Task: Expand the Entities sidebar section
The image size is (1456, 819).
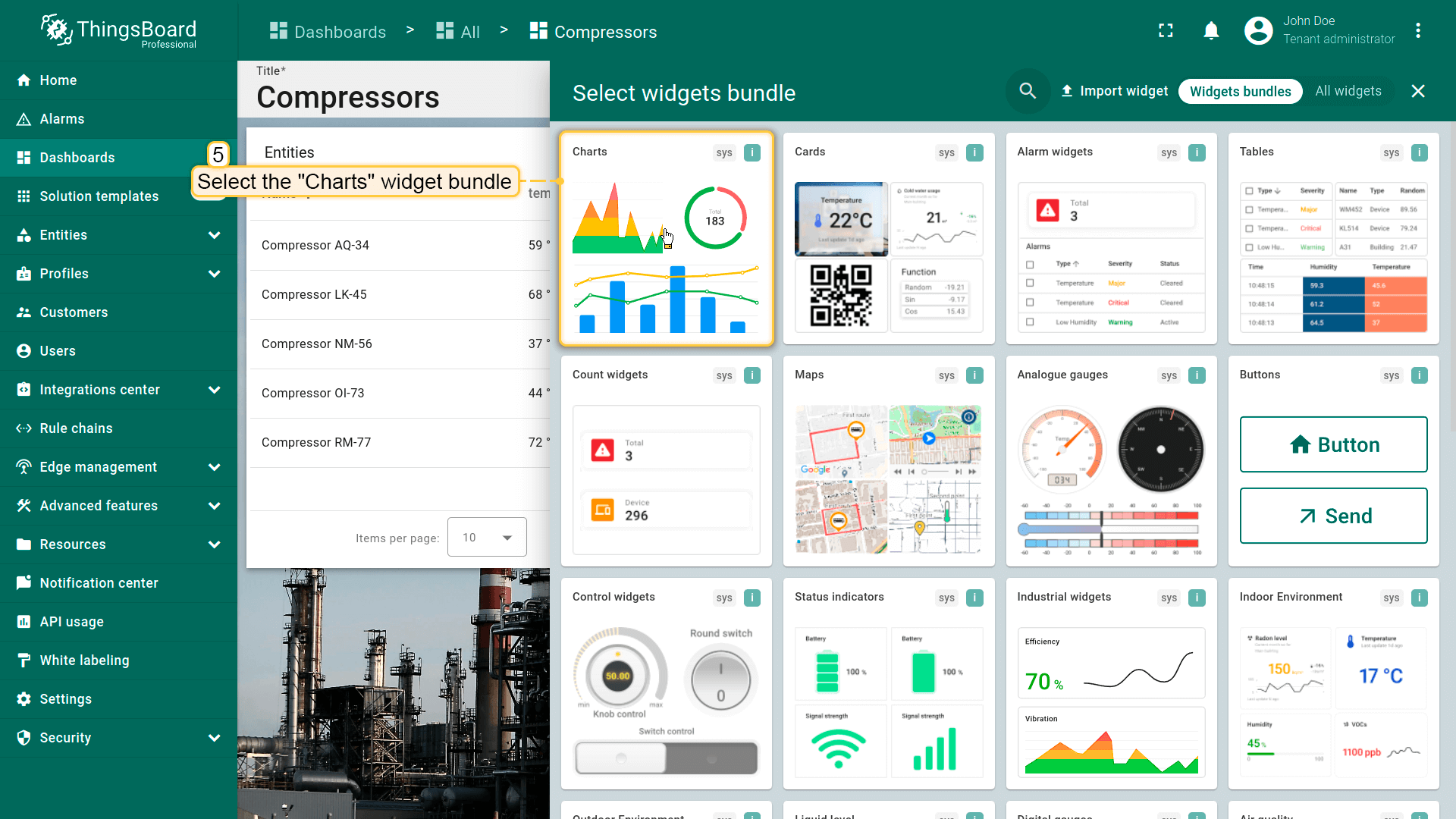Action: point(214,235)
